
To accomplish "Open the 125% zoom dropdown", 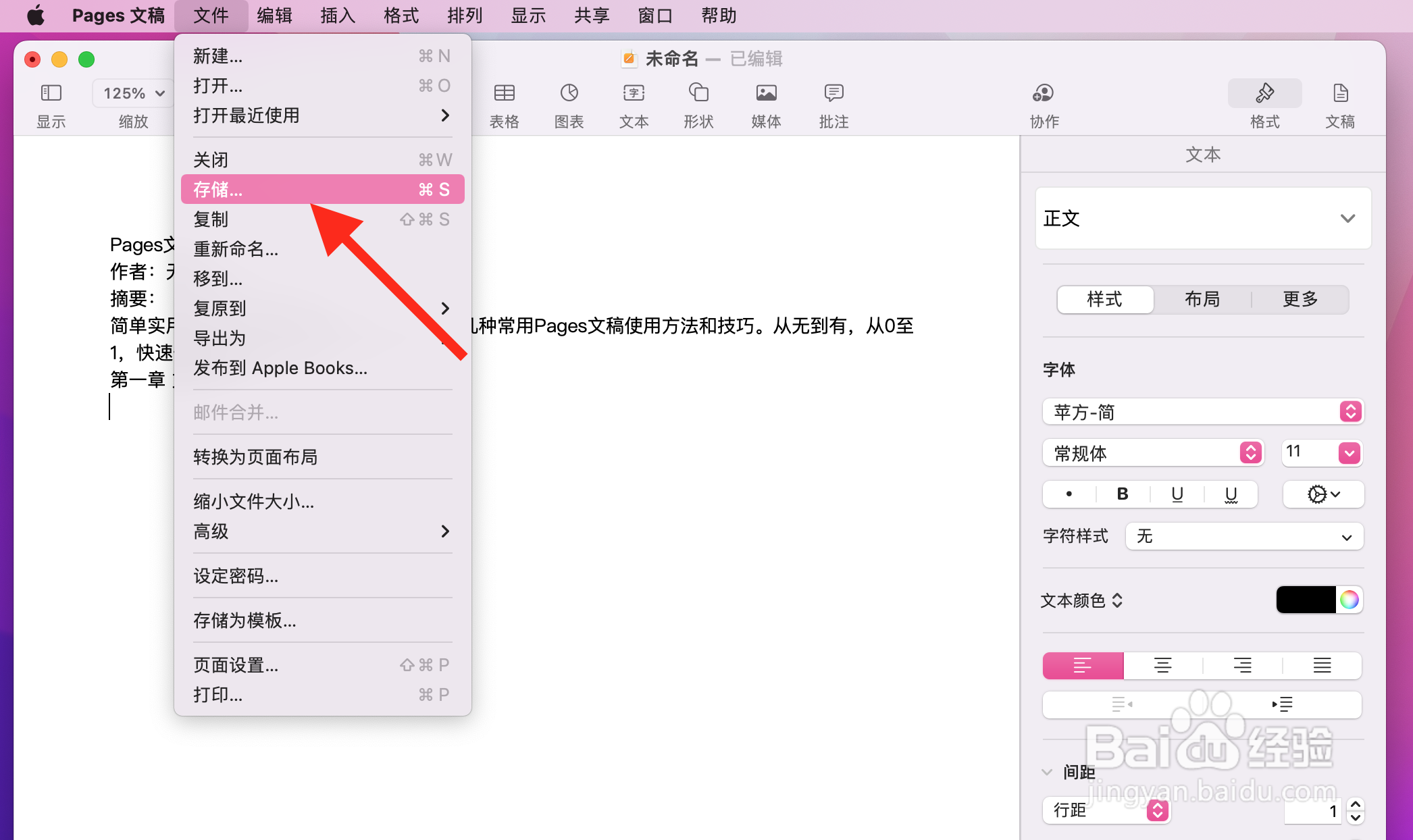I will (x=133, y=93).
